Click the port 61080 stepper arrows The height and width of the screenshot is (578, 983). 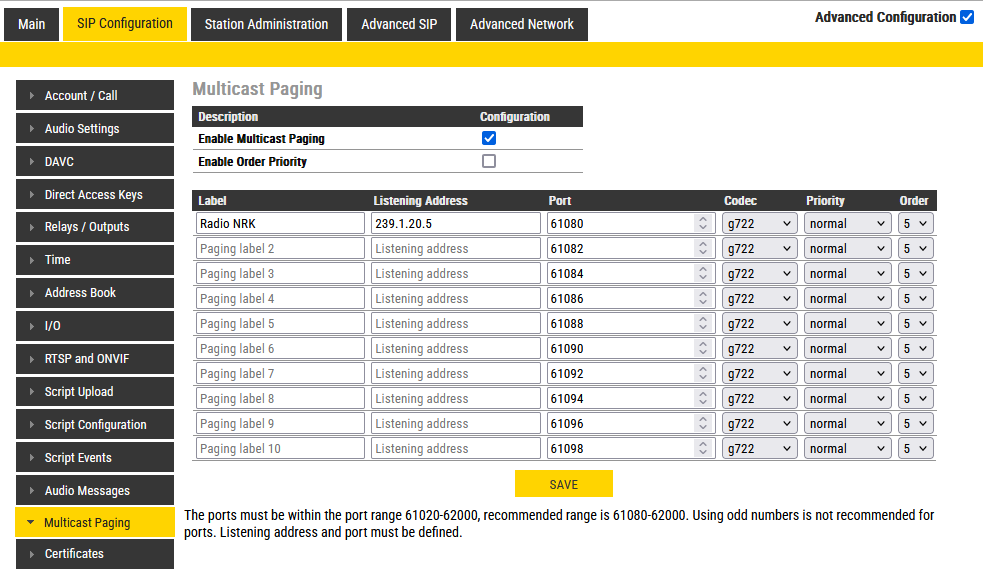coord(702,223)
